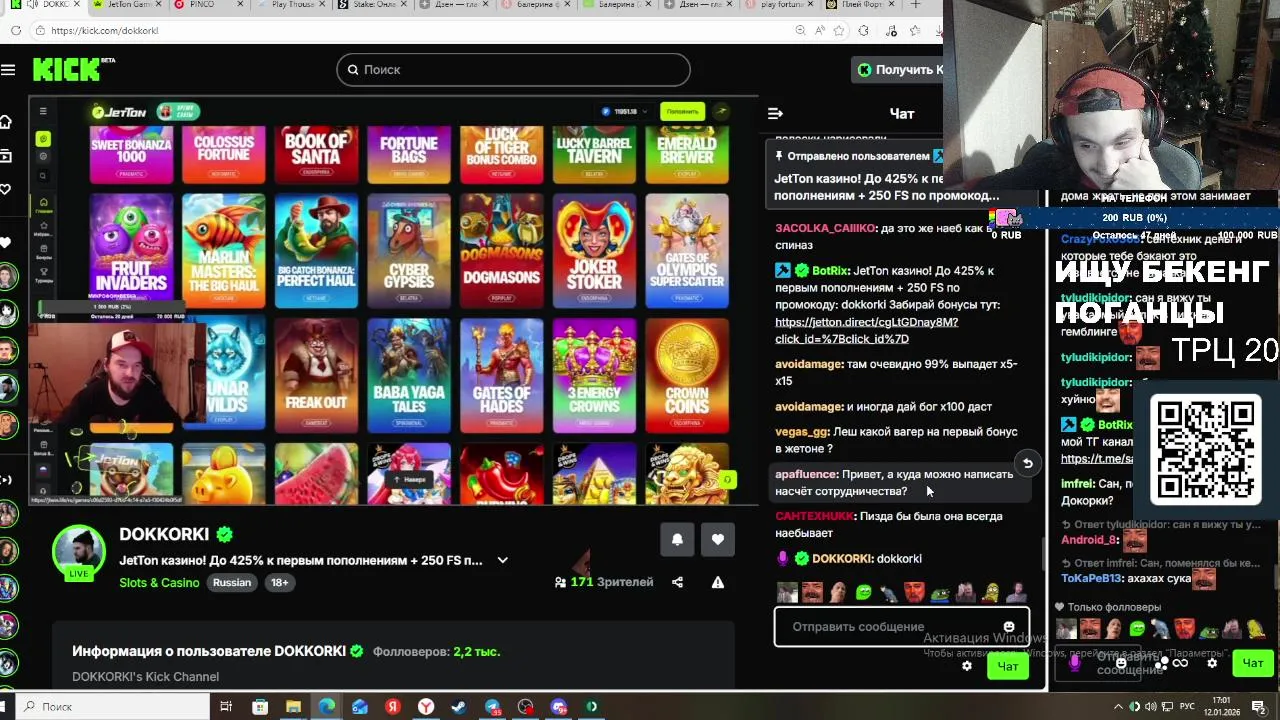Select the 18+ tag
The width and height of the screenshot is (1280, 720).
[279, 582]
